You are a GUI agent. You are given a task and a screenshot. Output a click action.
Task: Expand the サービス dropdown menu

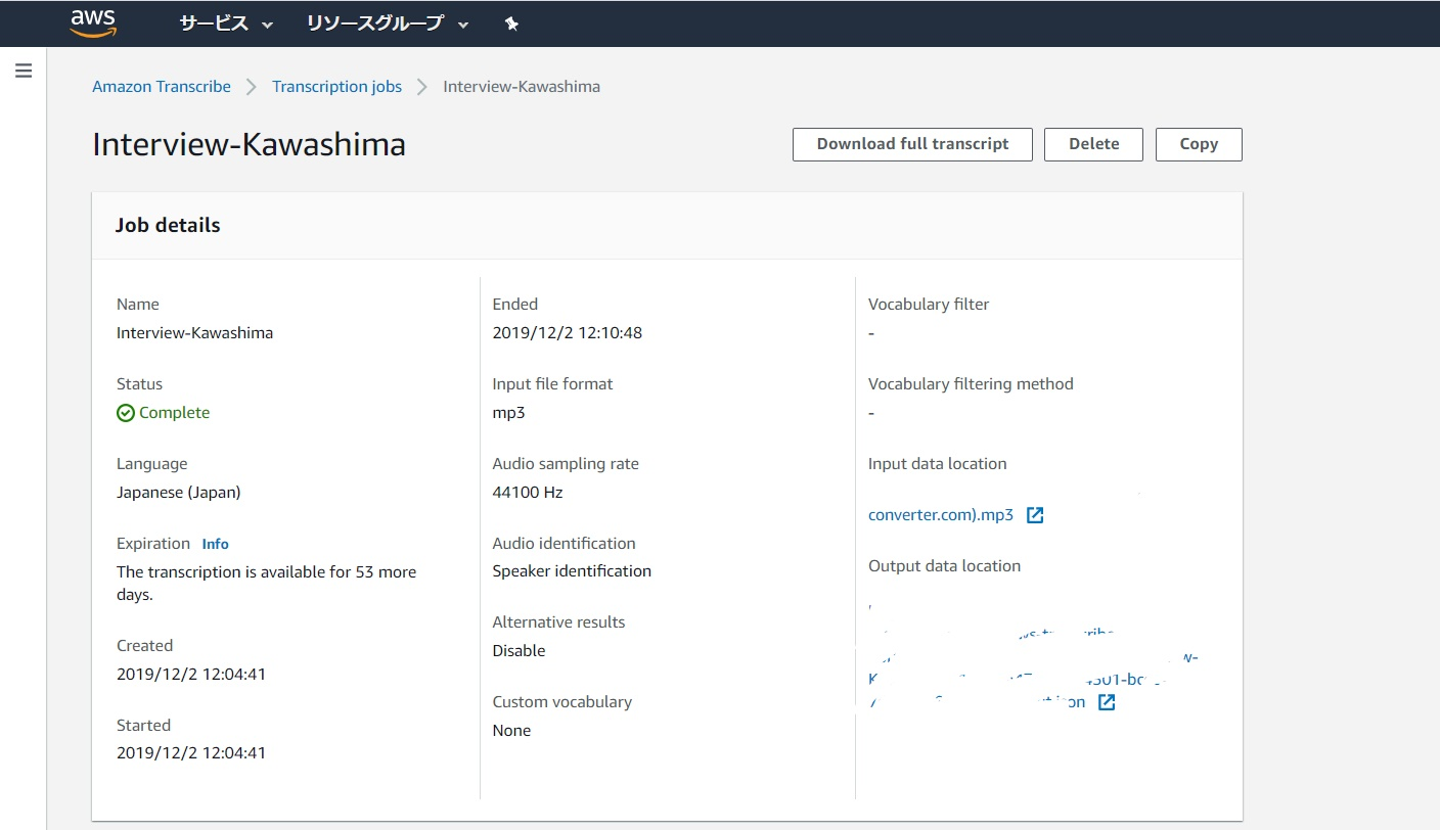coord(226,24)
